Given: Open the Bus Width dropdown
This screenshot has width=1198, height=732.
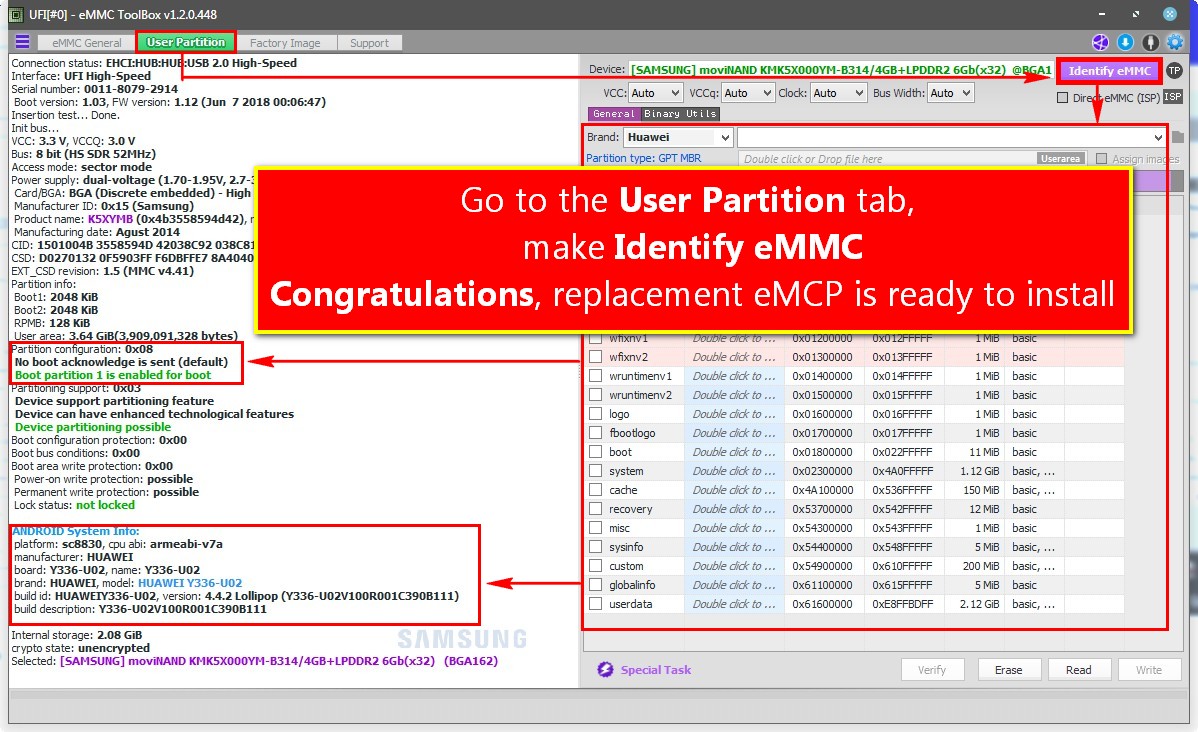Looking at the screenshot, I should click(x=950, y=93).
